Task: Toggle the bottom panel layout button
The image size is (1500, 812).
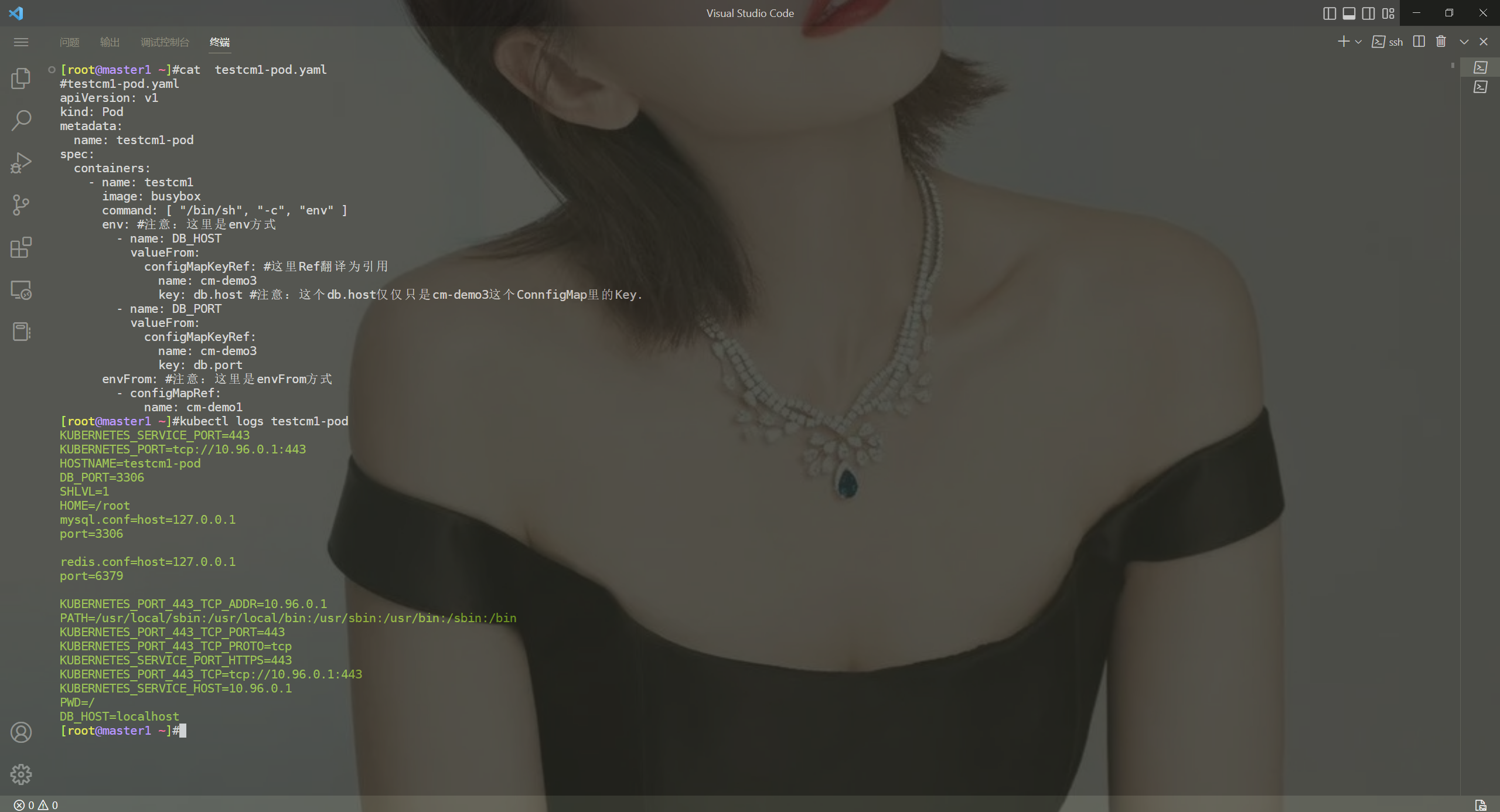Action: coord(1349,13)
